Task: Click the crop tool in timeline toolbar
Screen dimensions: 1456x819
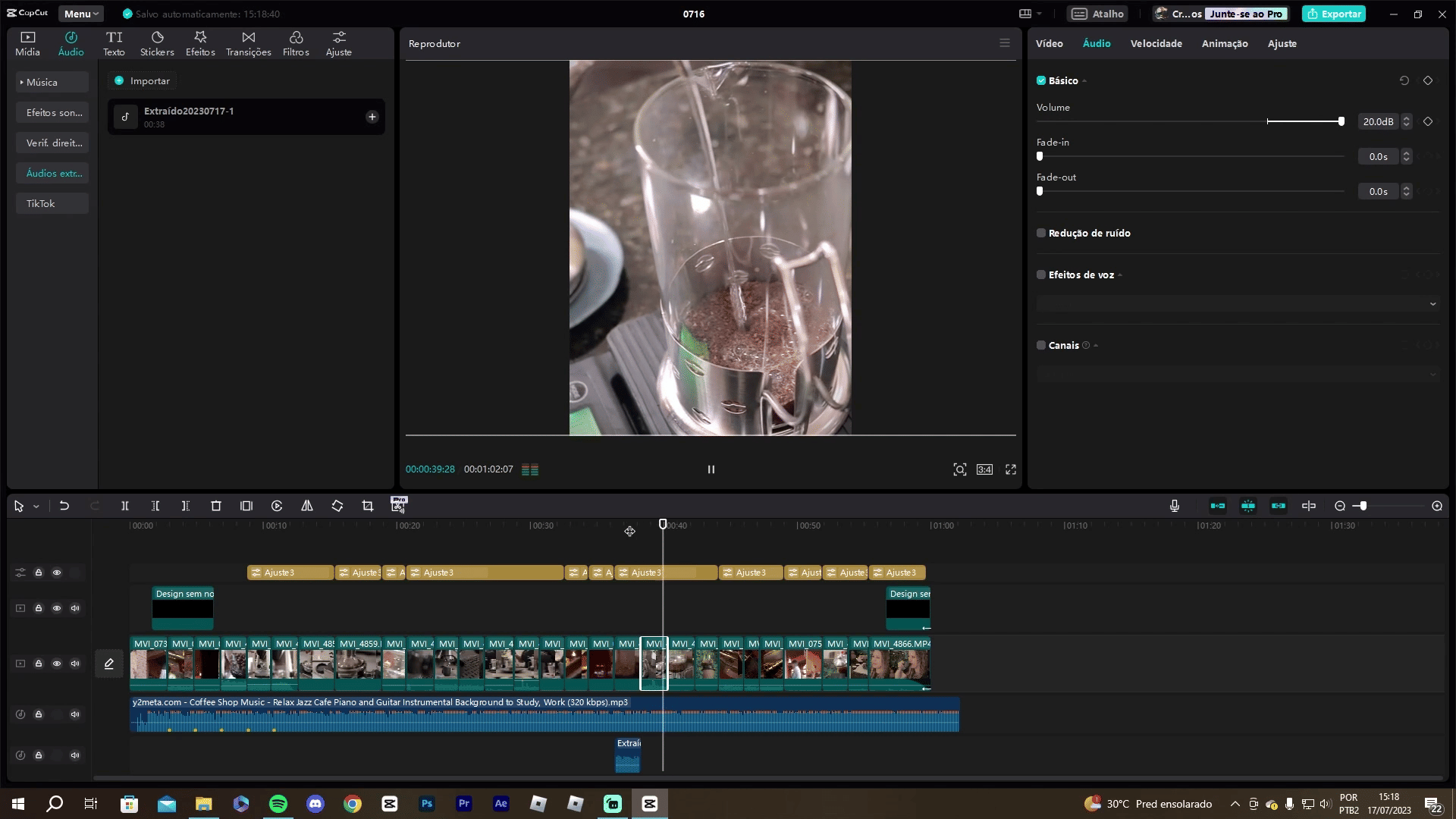Action: point(368,506)
